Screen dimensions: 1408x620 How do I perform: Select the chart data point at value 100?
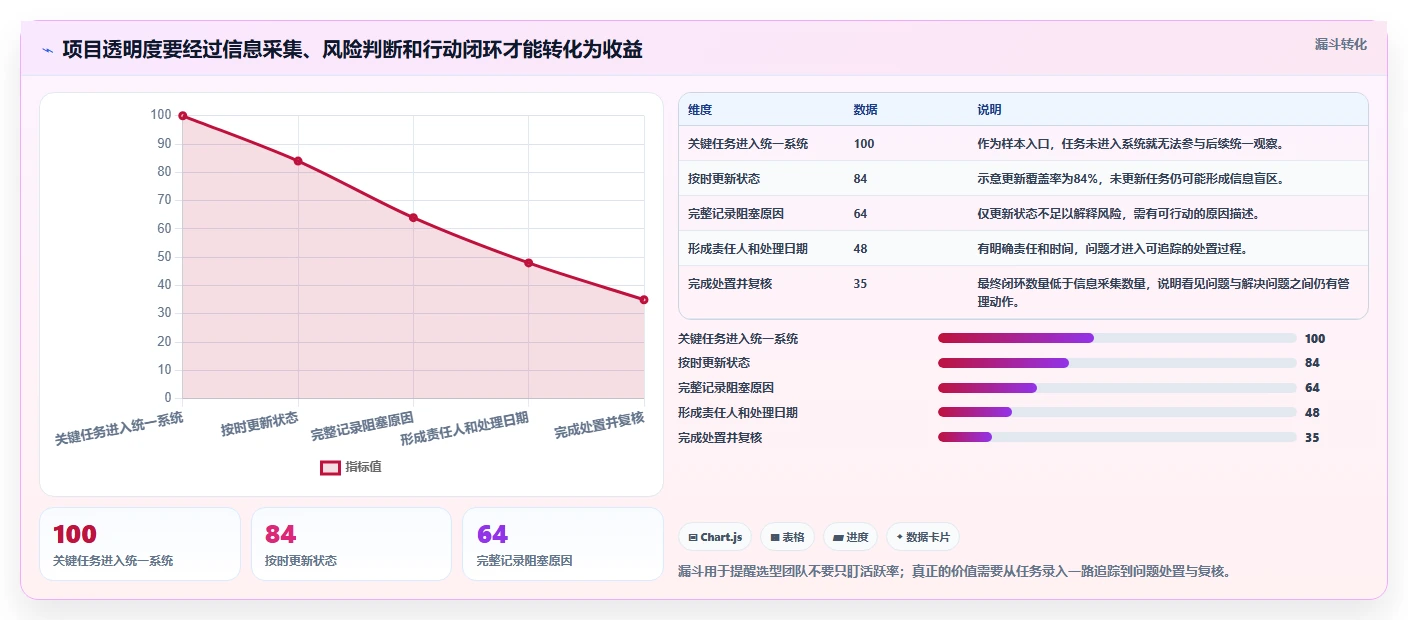coord(183,116)
